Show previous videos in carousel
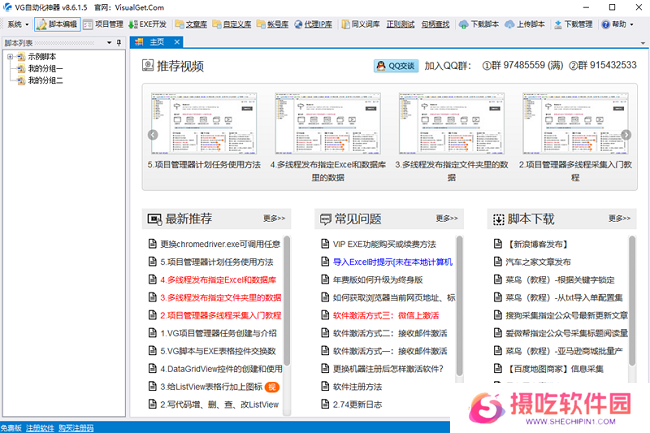This screenshot has height=433, width=650. coord(153,135)
